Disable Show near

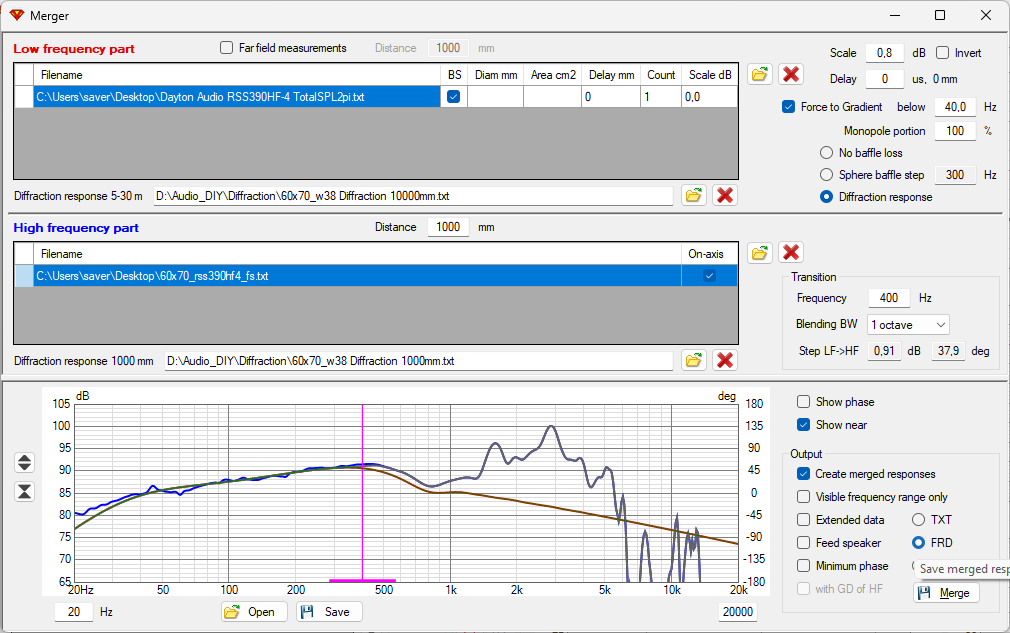[803, 425]
